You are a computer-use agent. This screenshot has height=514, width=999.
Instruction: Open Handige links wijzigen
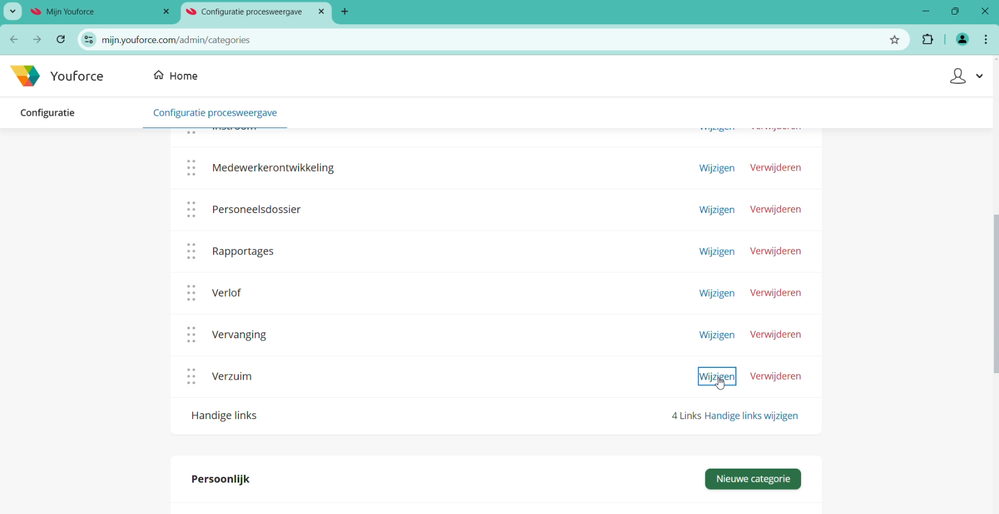(751, 416)
